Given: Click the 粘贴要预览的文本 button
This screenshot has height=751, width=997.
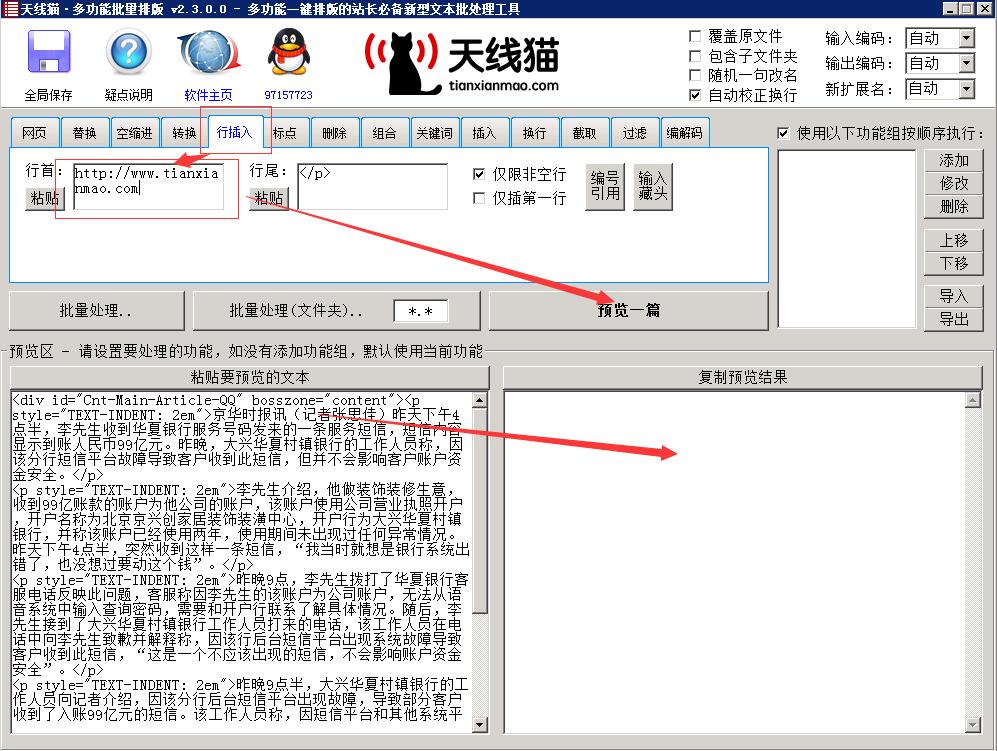Looking at the screenshot, I should click(249, 377).
